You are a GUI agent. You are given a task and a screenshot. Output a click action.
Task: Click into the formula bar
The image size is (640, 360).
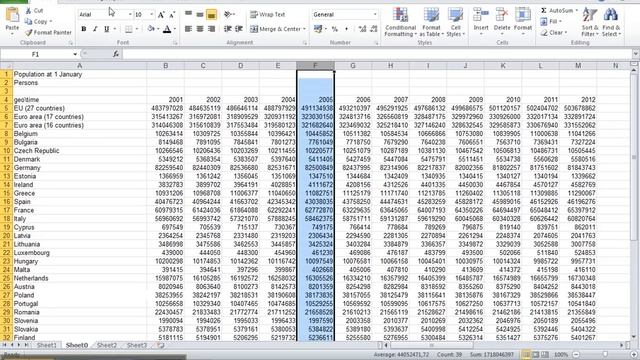(x=376, y=54)
